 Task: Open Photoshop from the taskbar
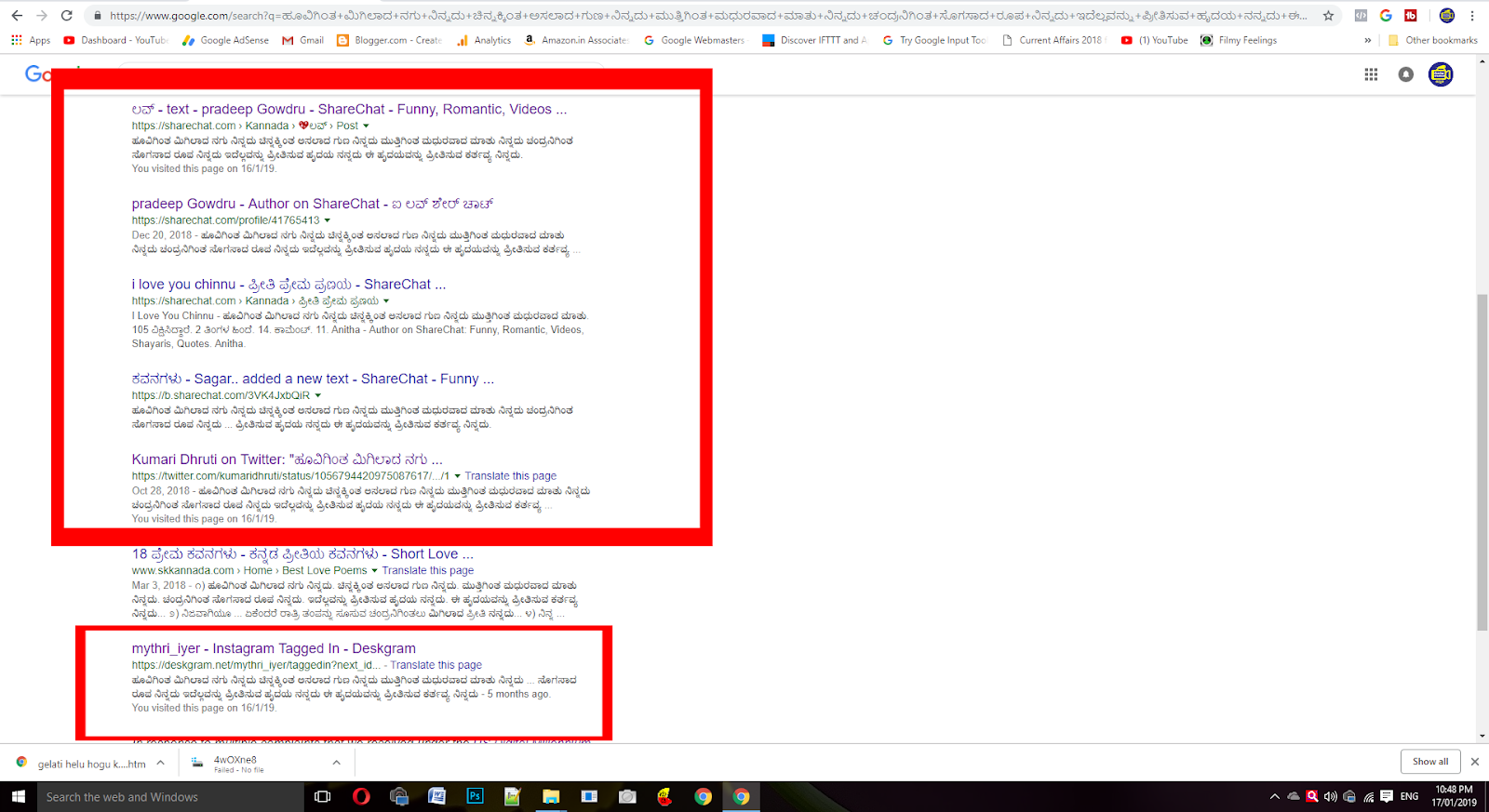(x=476, y=797)
